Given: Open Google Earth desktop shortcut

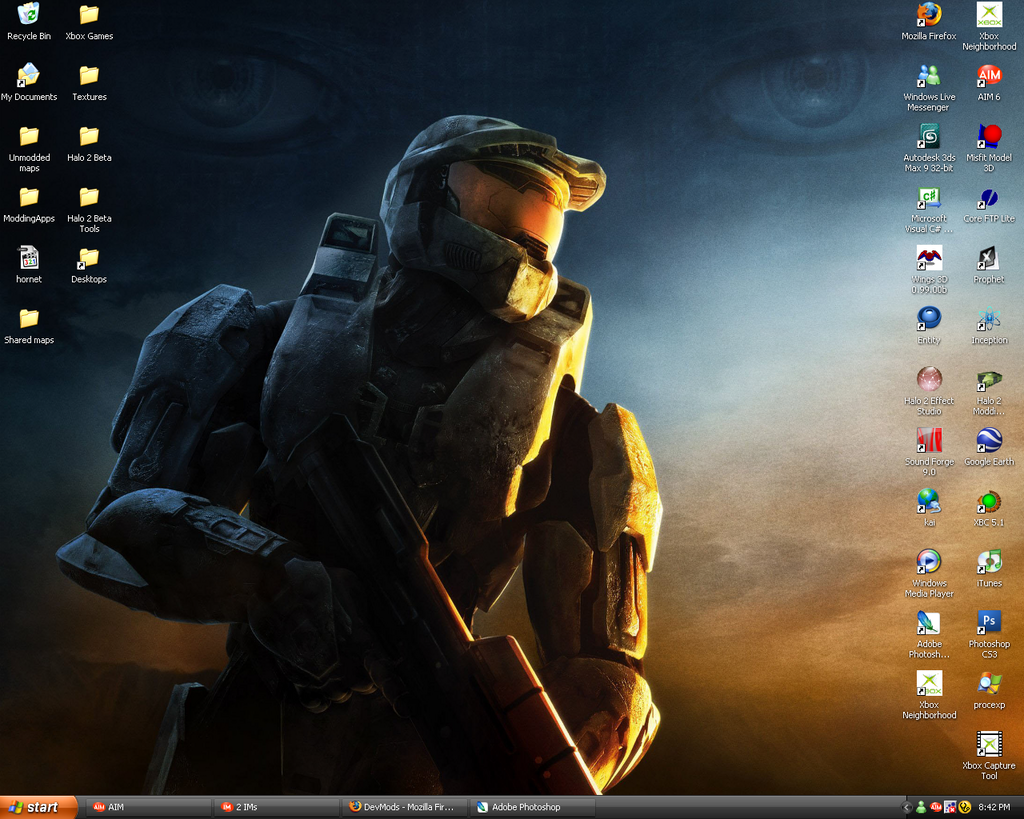Looking at the screenshot, I should click(x=989, y=447).
